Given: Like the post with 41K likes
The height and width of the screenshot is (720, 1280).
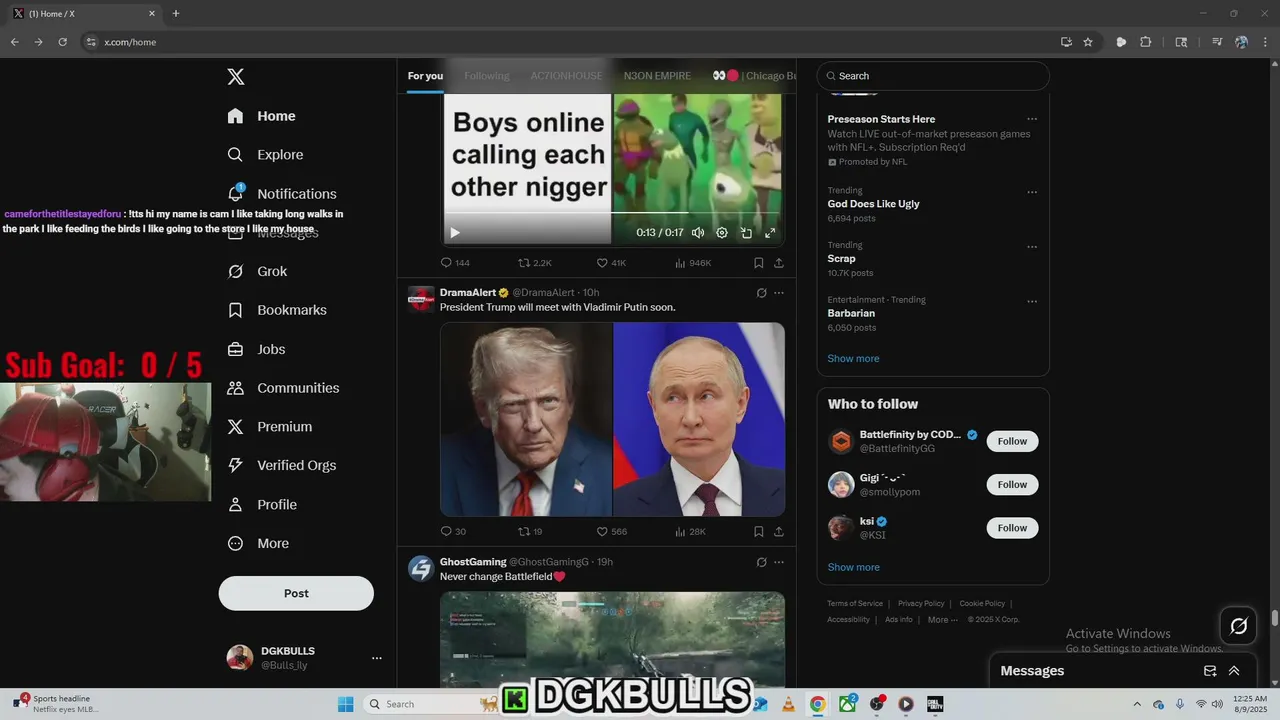Looking at the screenshot, I should point(611,263).
